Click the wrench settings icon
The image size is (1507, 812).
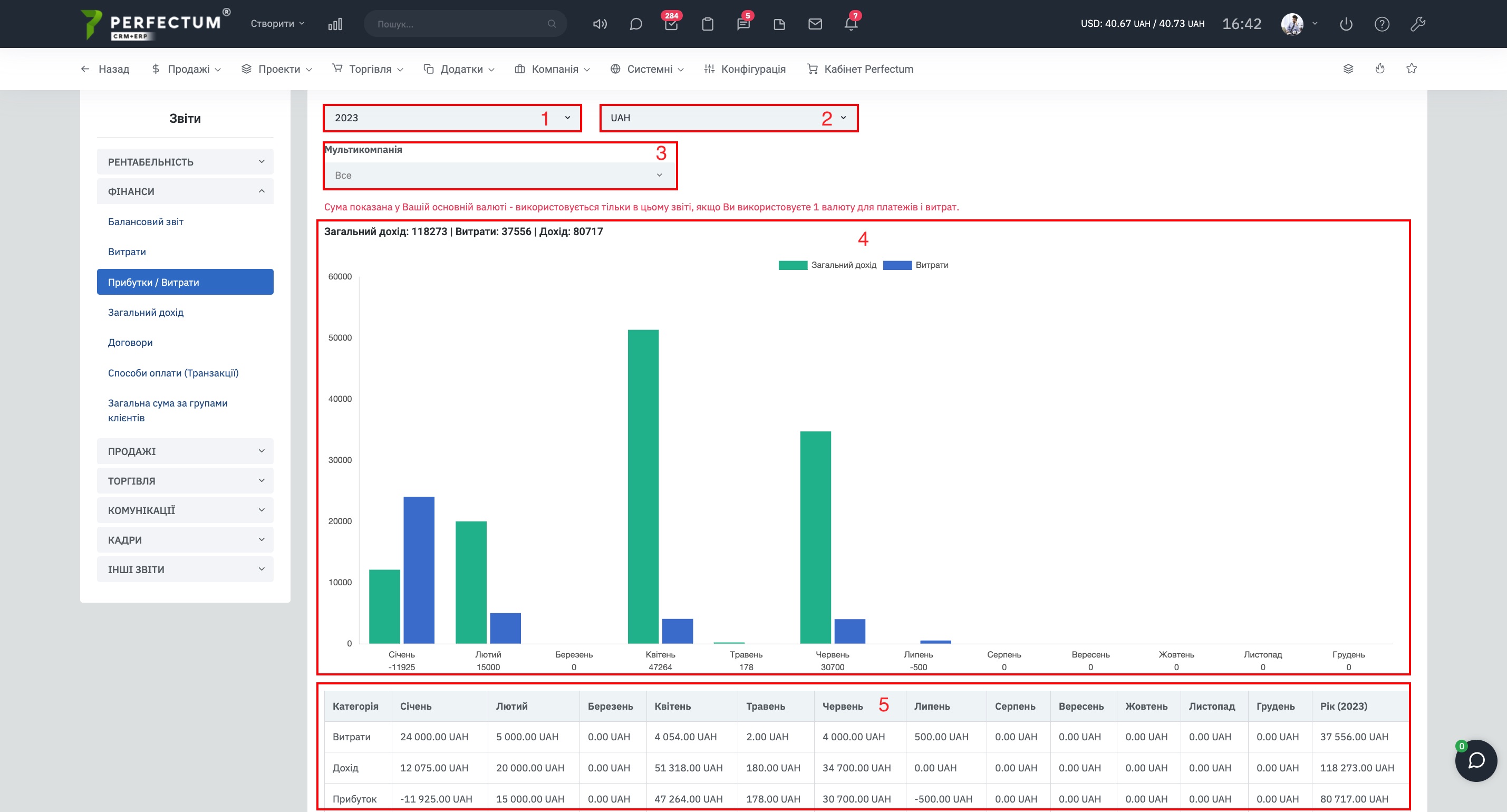pos(1417,24)
